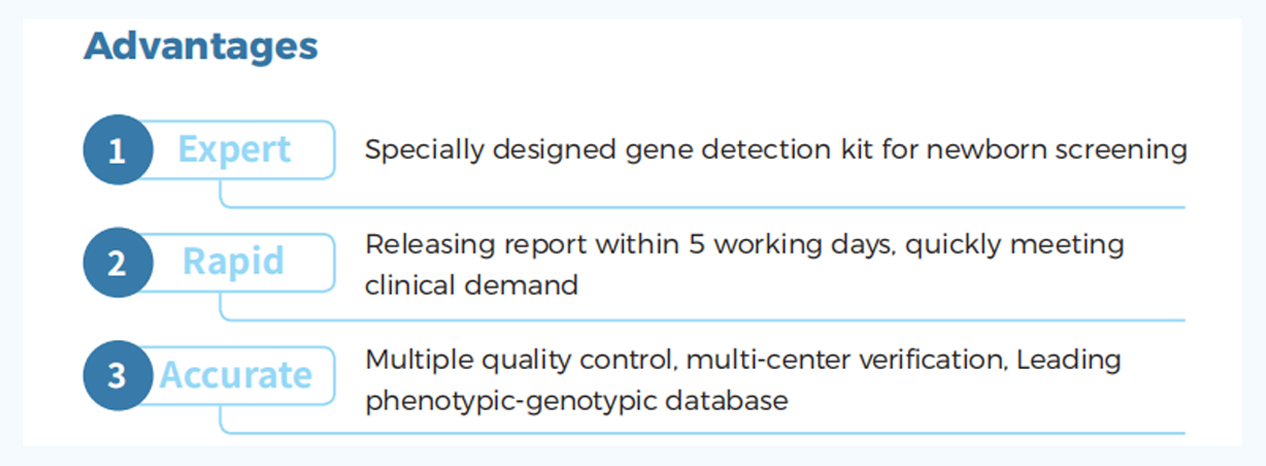Select the "phenotypic-genotypic database" text
Image resolution: width=1266 pixels, height=466 pixels.
pos(576,400)
